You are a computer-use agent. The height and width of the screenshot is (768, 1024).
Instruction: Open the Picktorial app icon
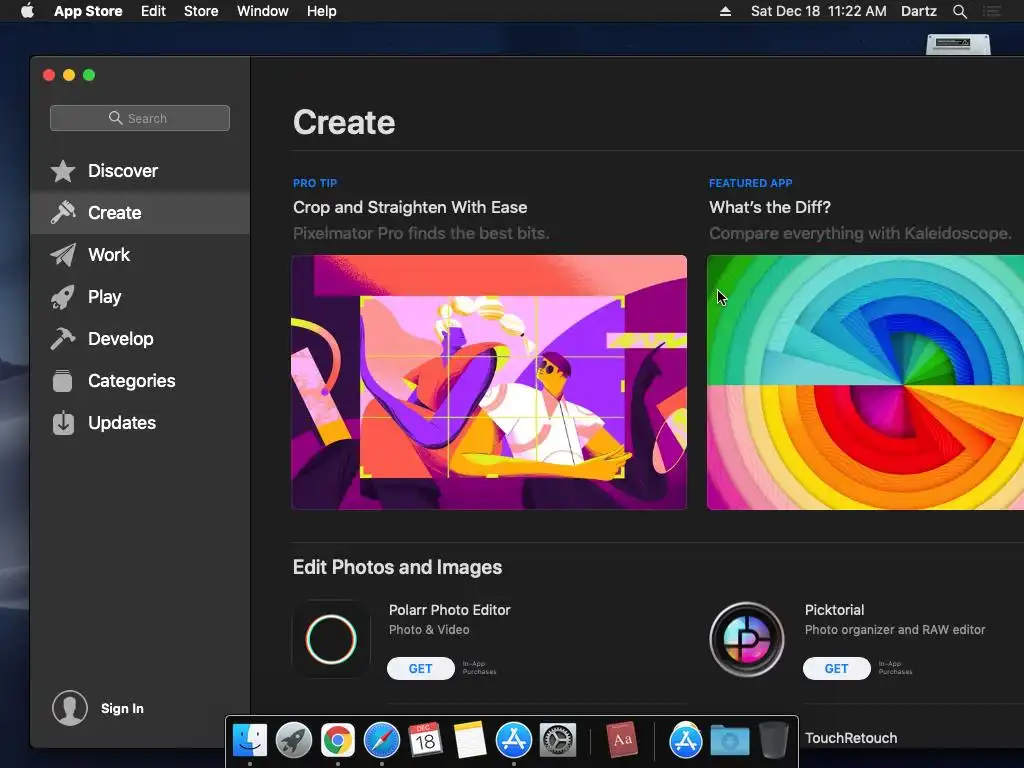747,639
